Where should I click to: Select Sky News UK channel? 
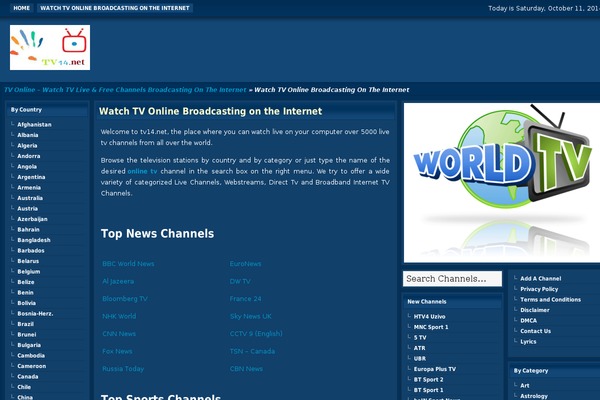251,316
